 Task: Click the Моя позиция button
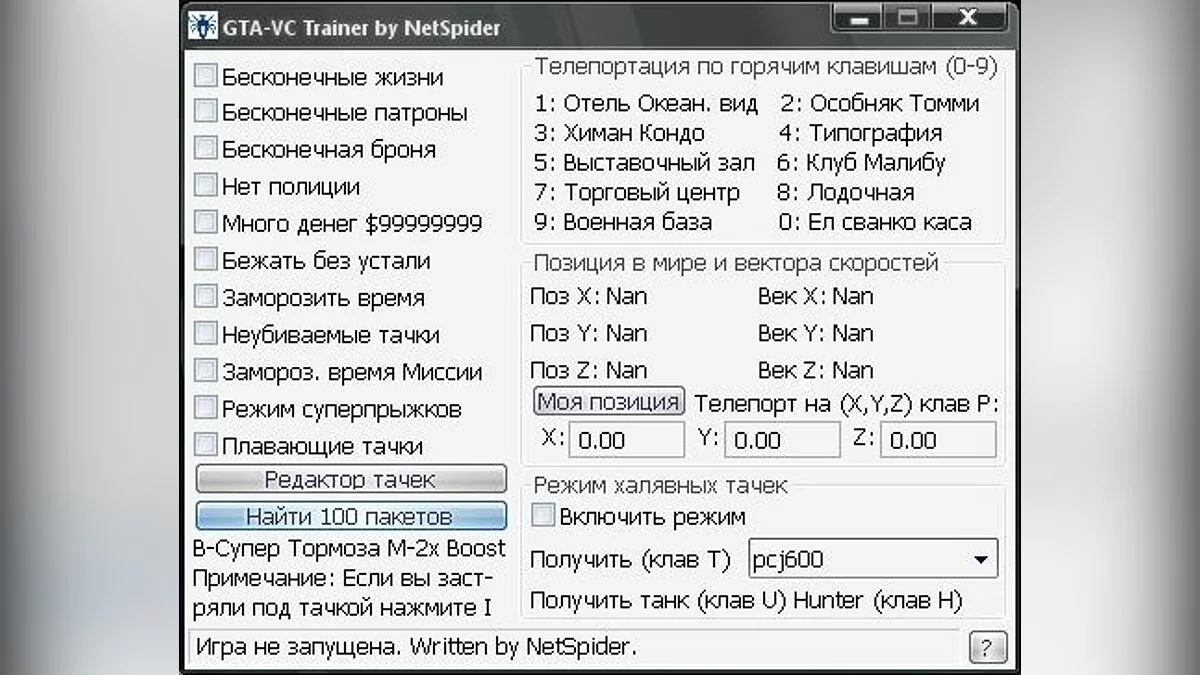[609, 402]
